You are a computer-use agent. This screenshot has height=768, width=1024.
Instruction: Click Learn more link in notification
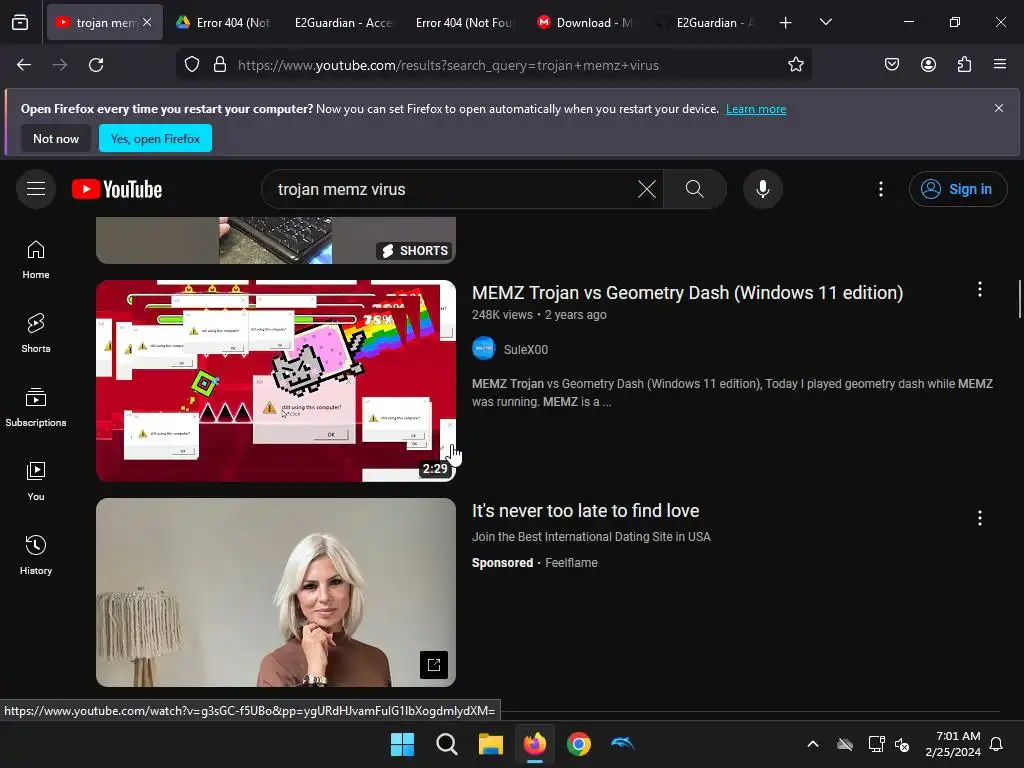pyautogui.click(x=756, y=109)
